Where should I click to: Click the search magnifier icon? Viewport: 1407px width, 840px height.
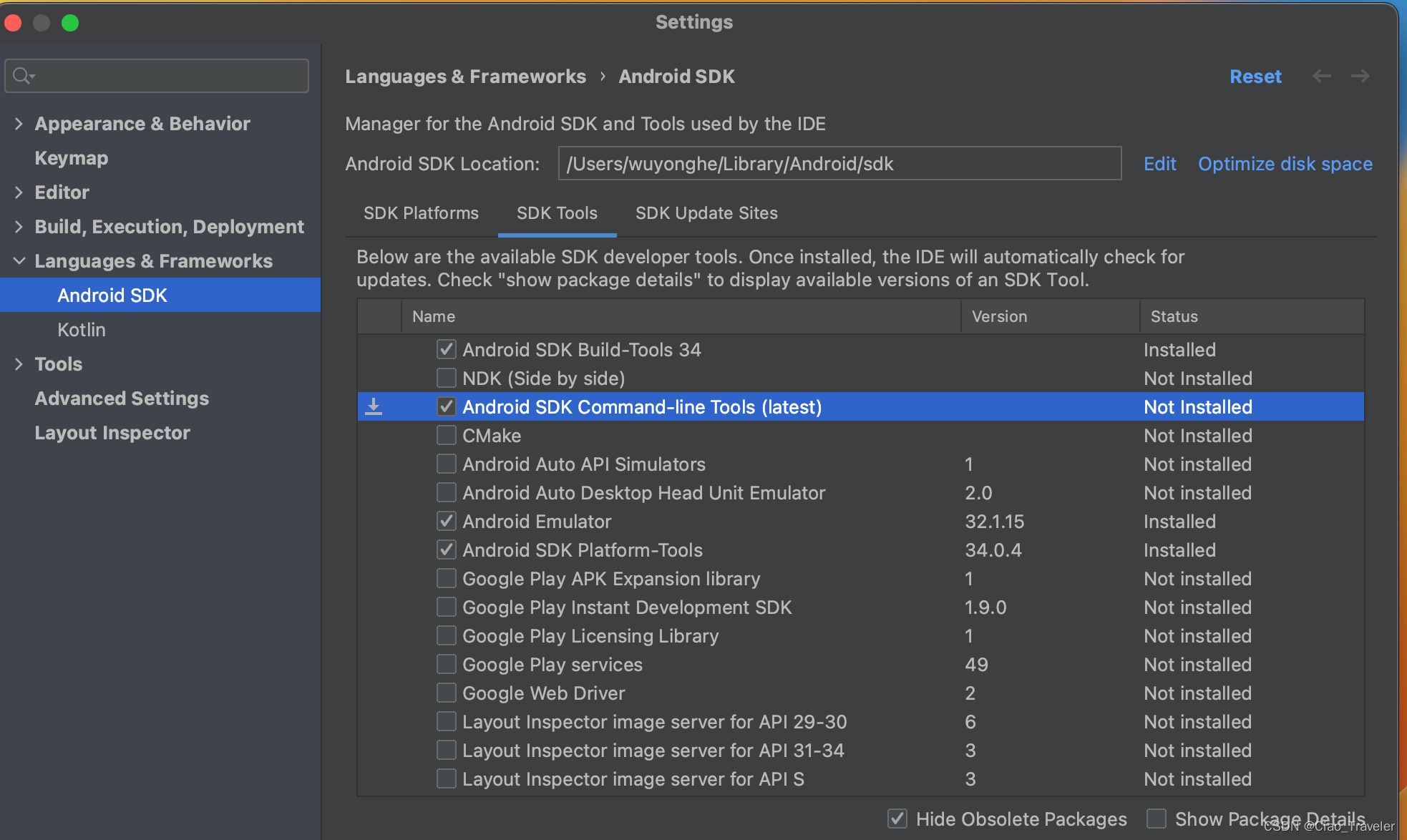point(22,75)
